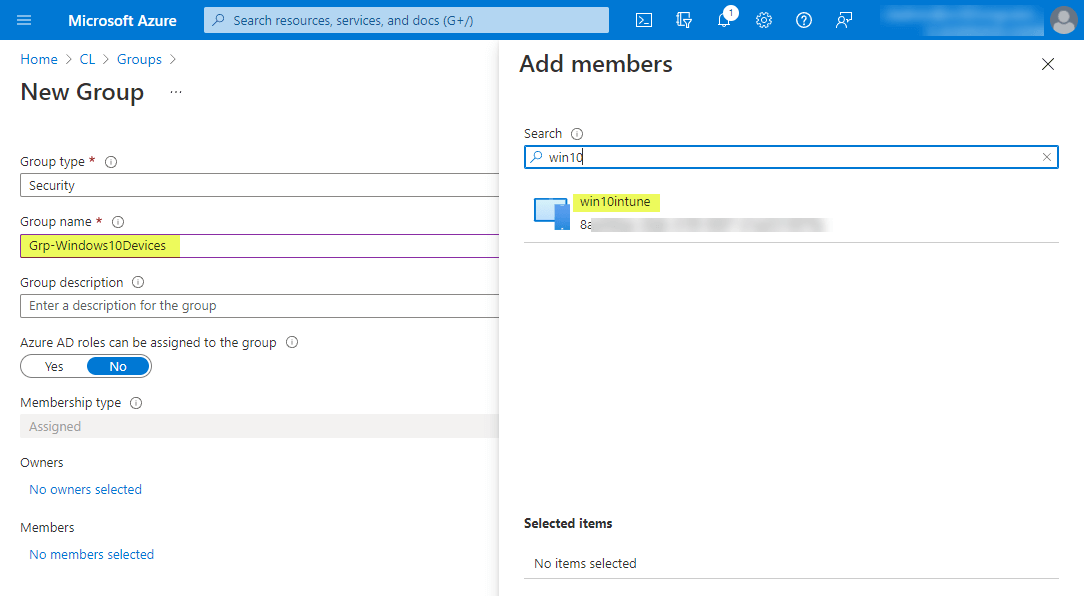The width and height of the screenshot is (1084, 596).
Task: Navigate to Groups breadcrumb
Action: click(x=139, y=59)
